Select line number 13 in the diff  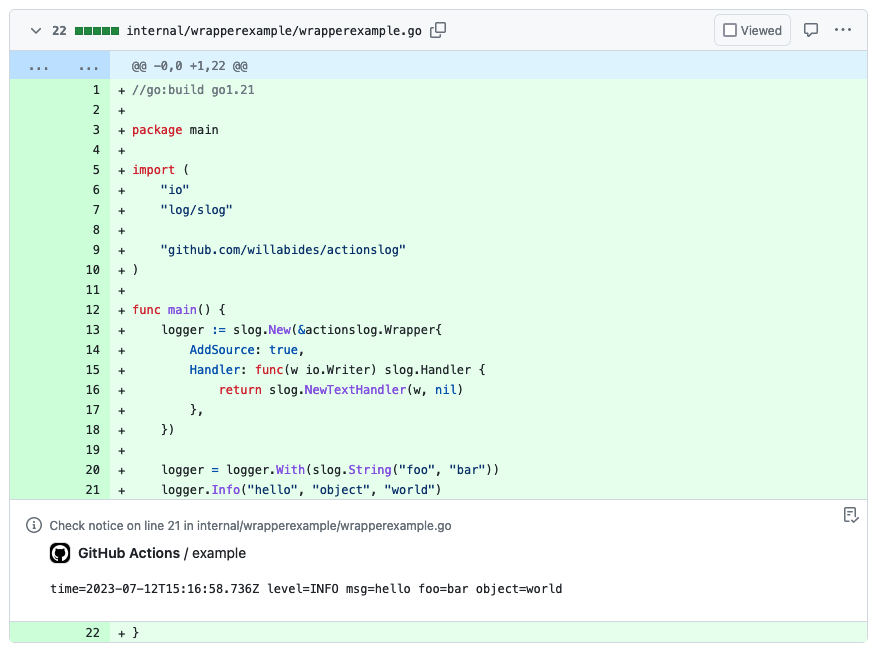(x=93, y=330)
